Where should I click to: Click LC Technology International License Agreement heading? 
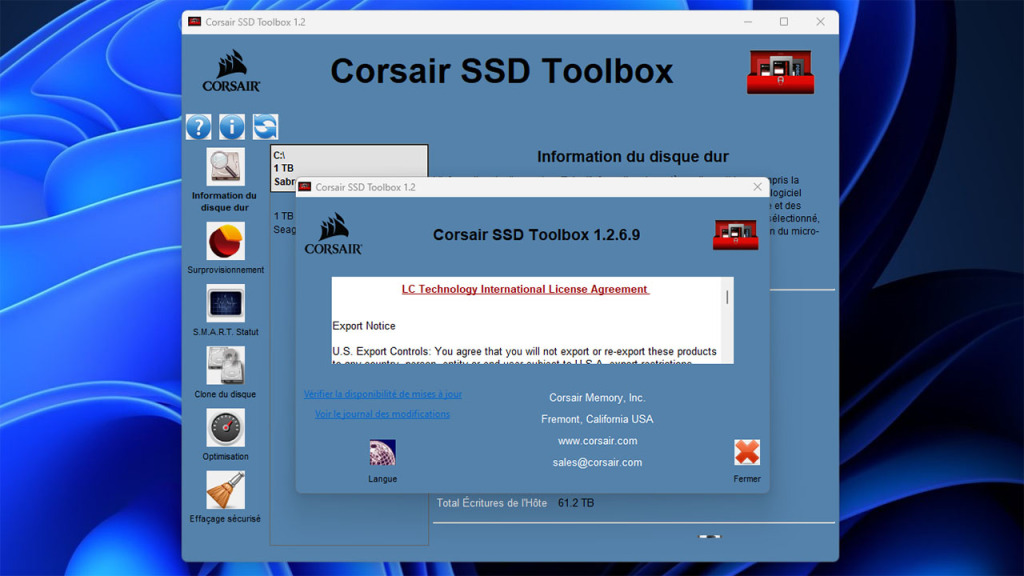524,289
